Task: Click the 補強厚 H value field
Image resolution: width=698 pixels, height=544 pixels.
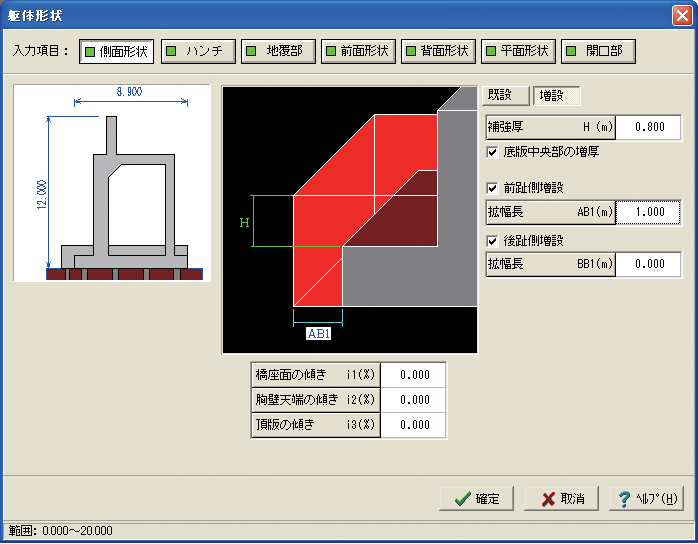Action: [x=649, y=127]
